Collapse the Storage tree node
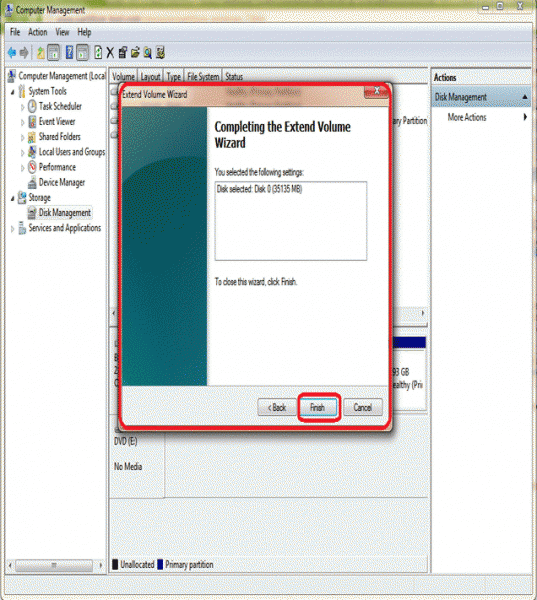This screenshot has width=537, height=600. [x=13, y=198]
